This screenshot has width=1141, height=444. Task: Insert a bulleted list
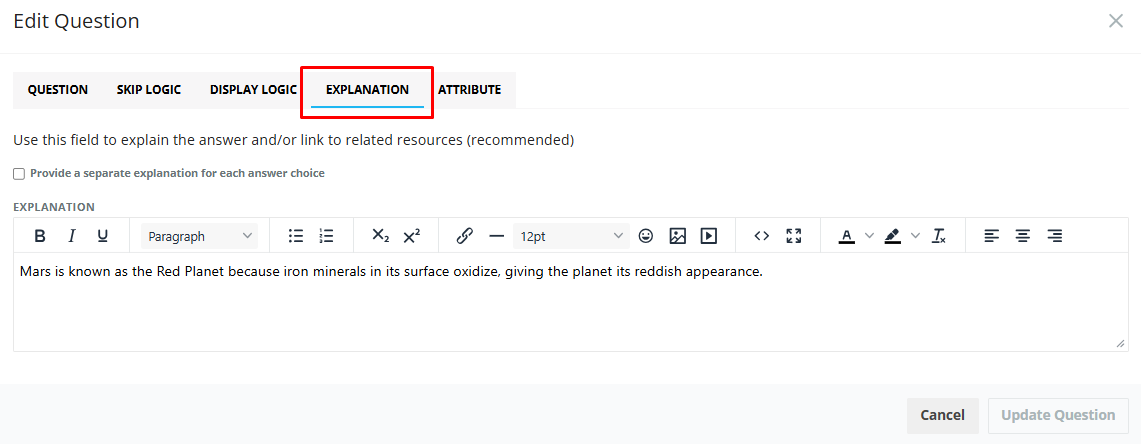pyautogui.click(x=295, y=236)
